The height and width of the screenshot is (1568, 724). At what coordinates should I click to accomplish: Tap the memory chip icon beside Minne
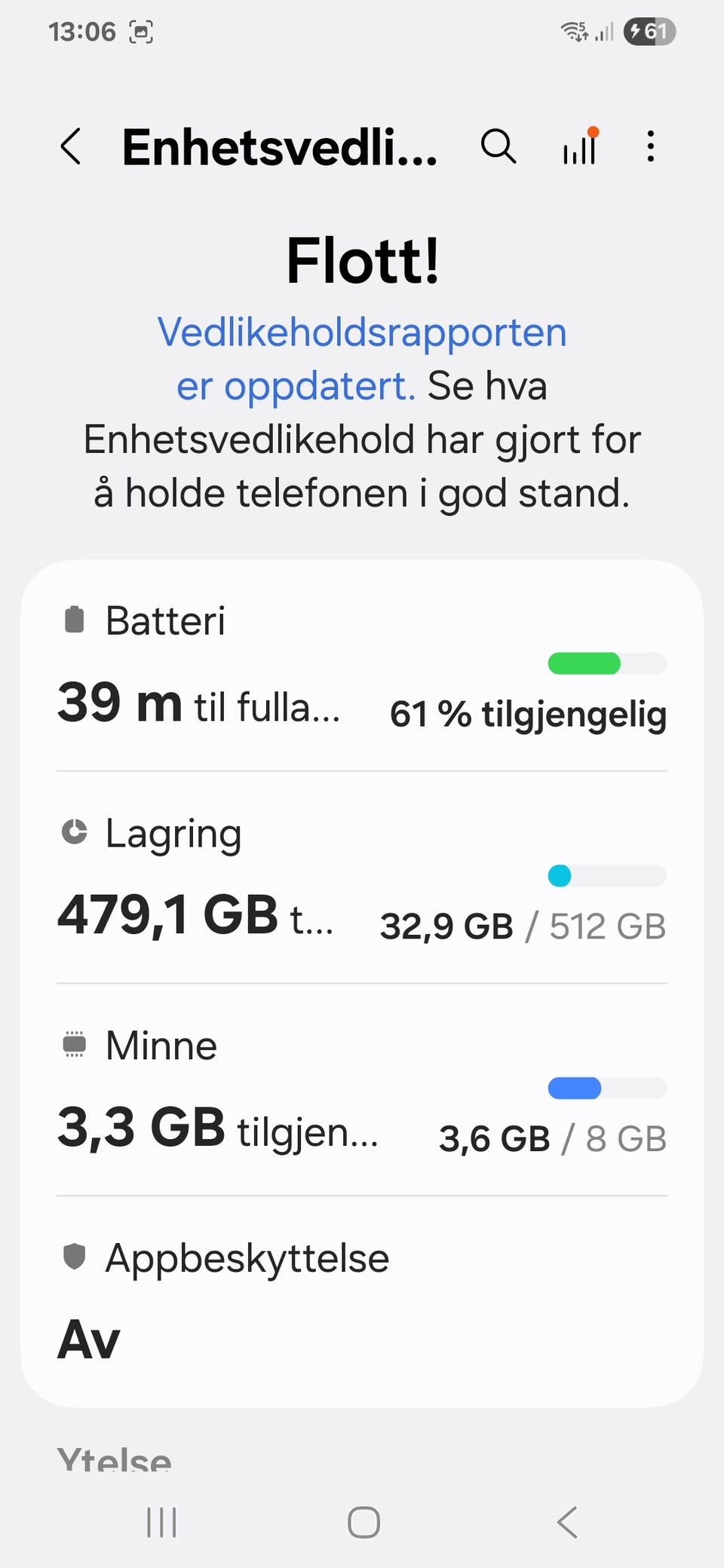click(x=74, y=1045)
